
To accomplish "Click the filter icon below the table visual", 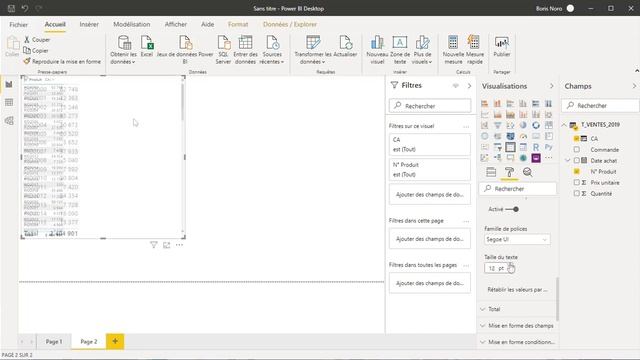I will click(x=153, y=245).
